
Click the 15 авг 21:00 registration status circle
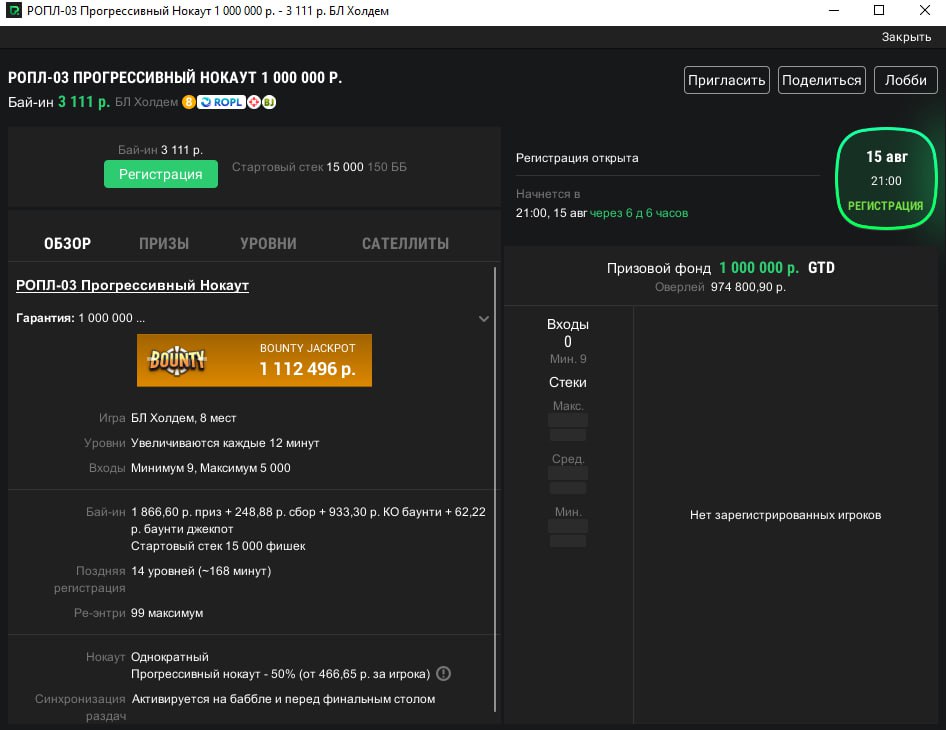(x=886, y=179)
